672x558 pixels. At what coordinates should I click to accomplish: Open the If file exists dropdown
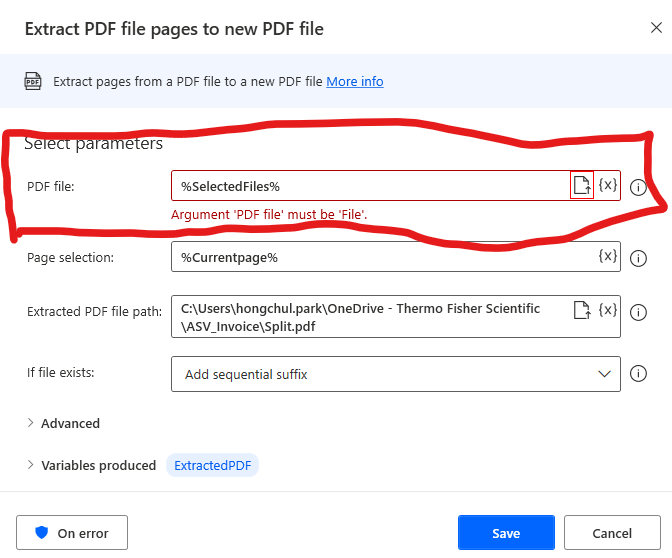pyautogui.click(x=396, y=374)
